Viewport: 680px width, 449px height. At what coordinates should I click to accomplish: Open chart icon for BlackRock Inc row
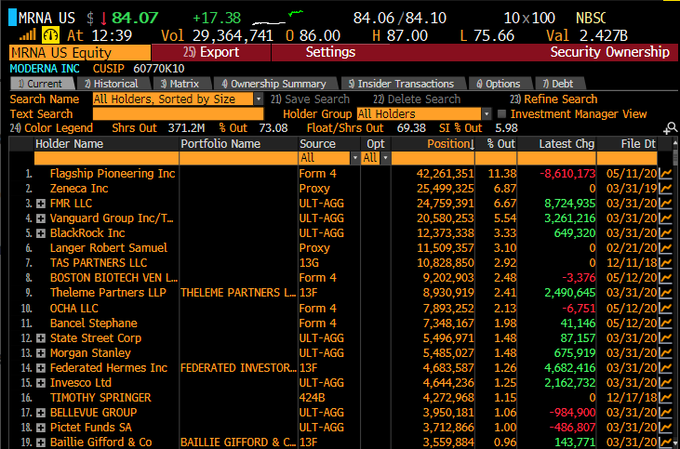point(665,233)
